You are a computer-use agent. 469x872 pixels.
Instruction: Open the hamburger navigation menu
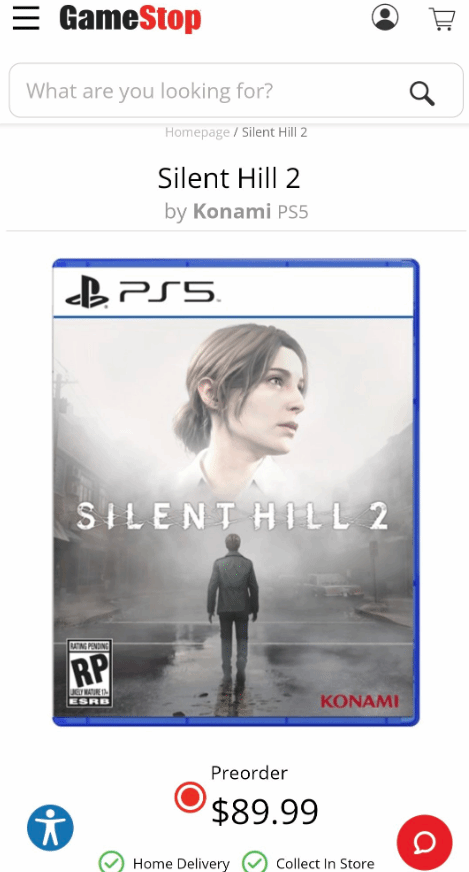coord(26,18)
